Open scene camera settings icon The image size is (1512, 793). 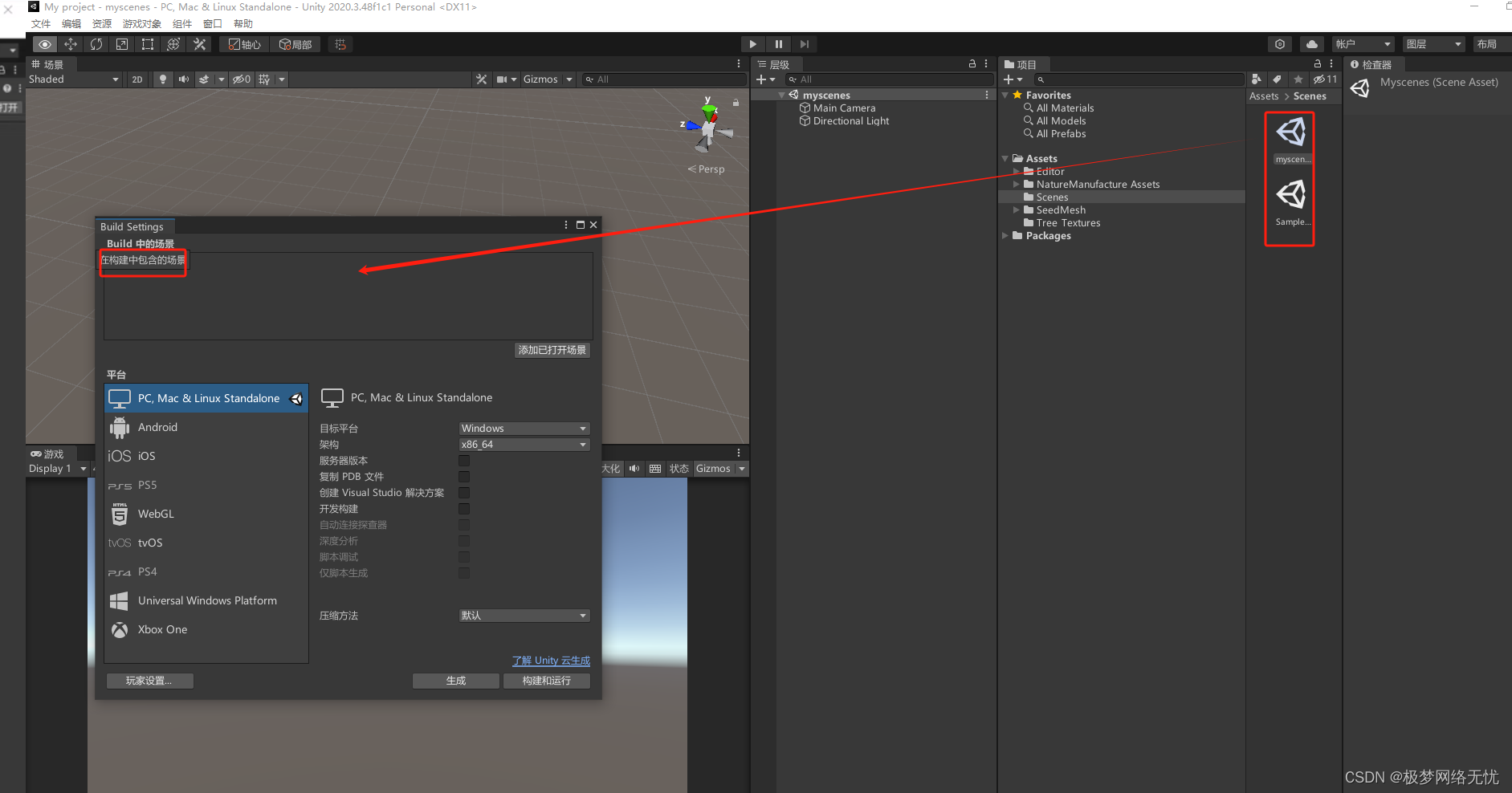[x=502, y=79]
